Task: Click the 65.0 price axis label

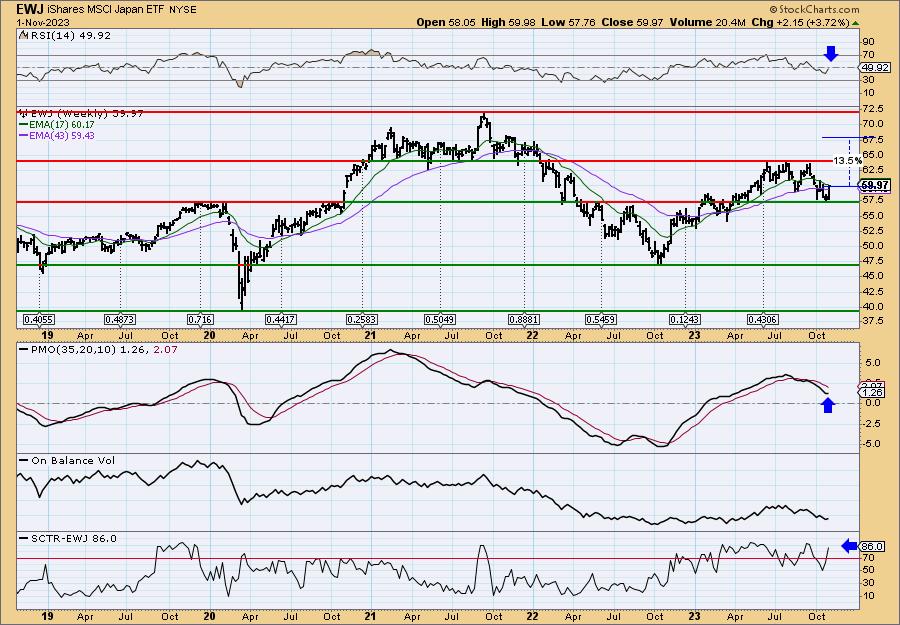Action: pos(873,154)
